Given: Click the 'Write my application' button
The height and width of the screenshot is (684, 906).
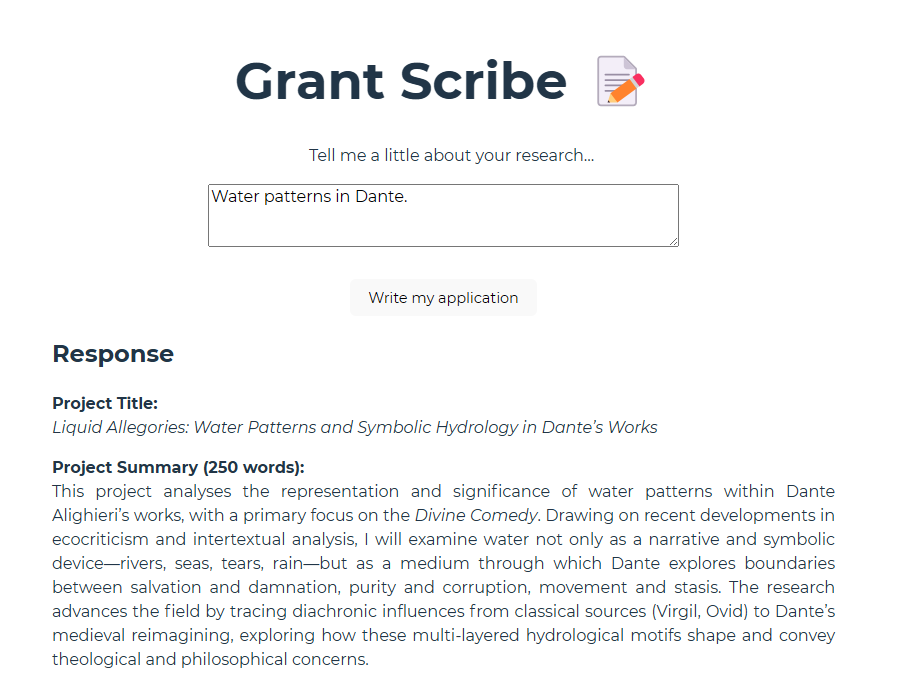Looking at the screenshot, I should coord(443,298).
